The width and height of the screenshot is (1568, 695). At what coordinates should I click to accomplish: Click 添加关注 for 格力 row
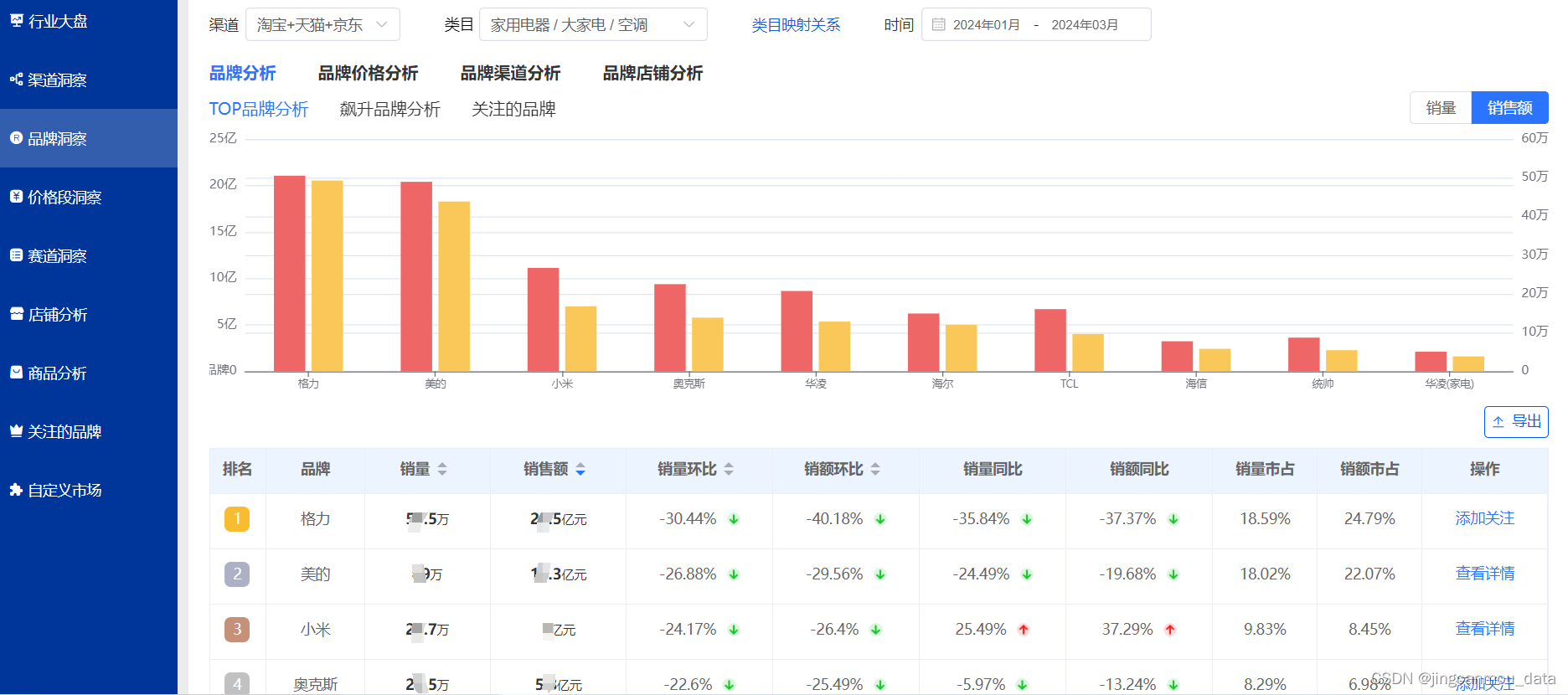click(x=1484, y=518)
